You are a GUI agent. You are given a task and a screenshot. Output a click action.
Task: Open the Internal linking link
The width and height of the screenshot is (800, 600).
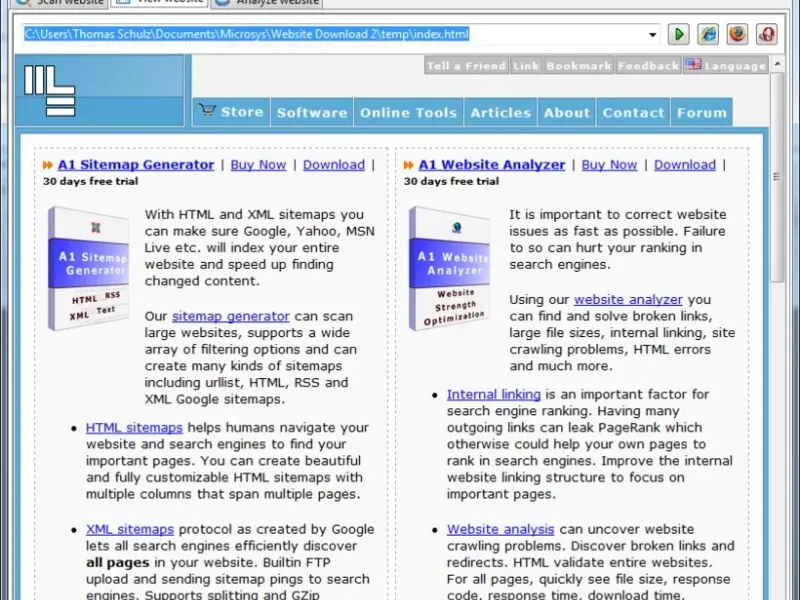tap(493, 394)
